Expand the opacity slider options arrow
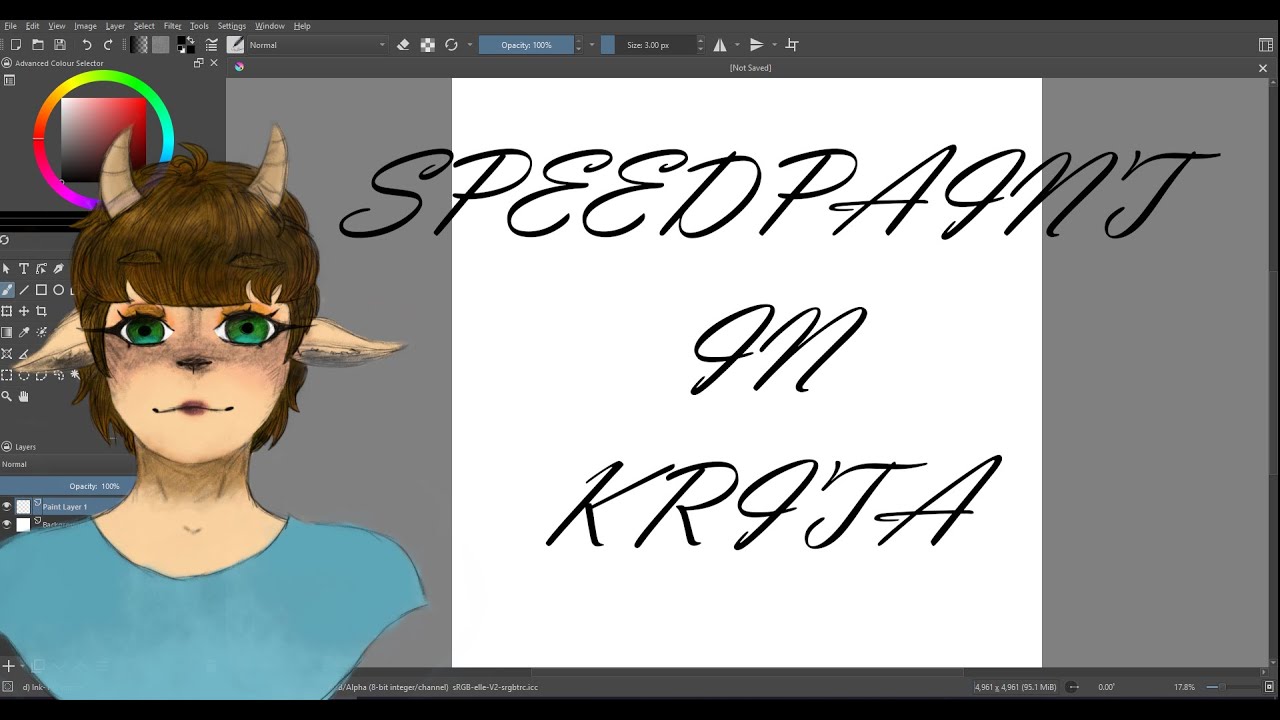 point(592,45)
